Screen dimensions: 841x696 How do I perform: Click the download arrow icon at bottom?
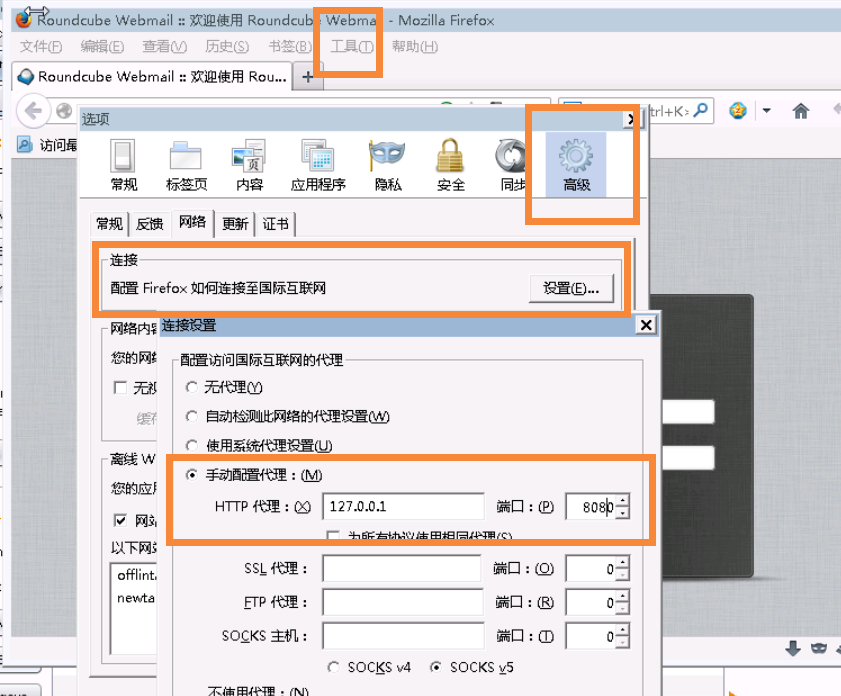tap(793, 648)
